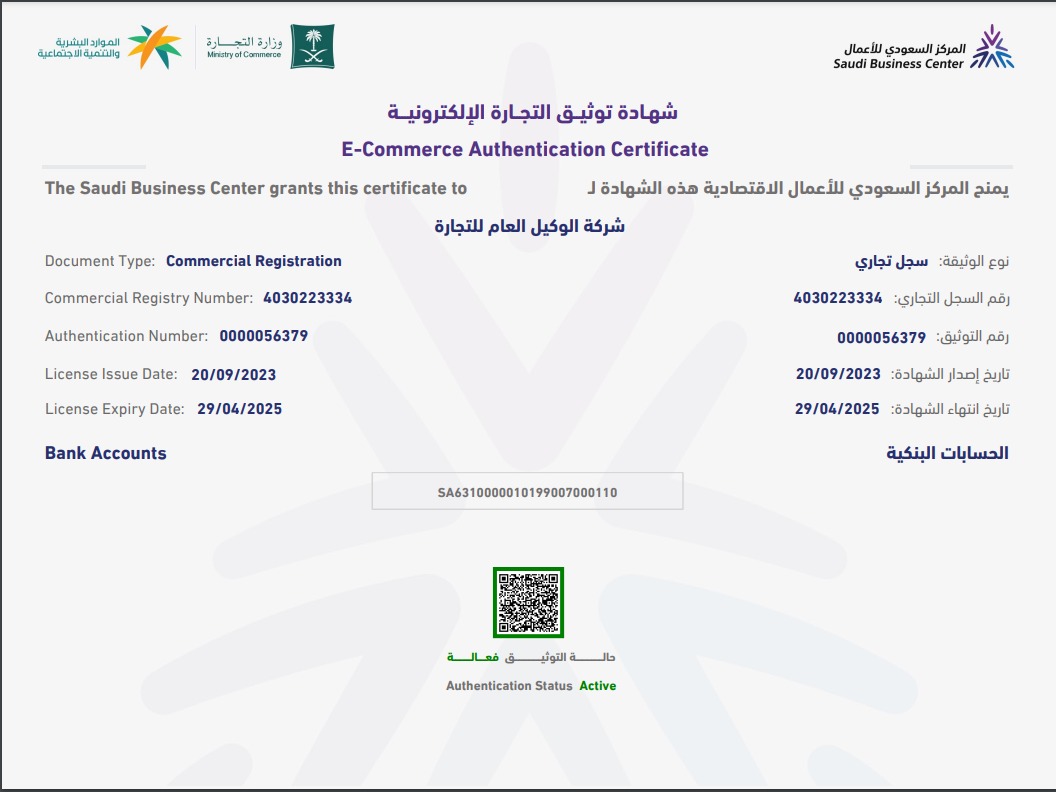Click the Commercial Registry Number value in English row
The width and height of the screenshot is (1056, 792).
click(307, 298)
